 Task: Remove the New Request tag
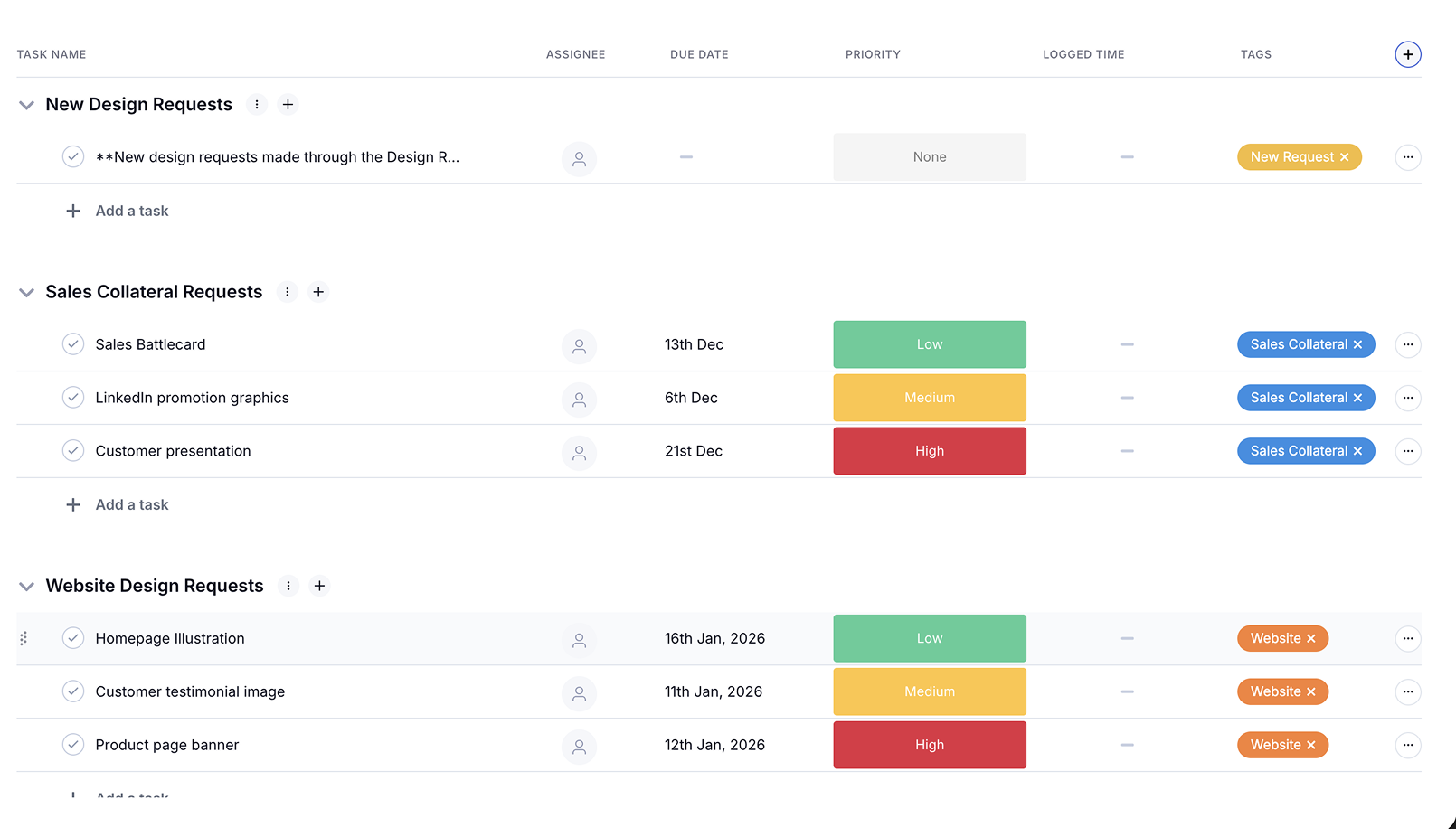(x=1345, y=157)
